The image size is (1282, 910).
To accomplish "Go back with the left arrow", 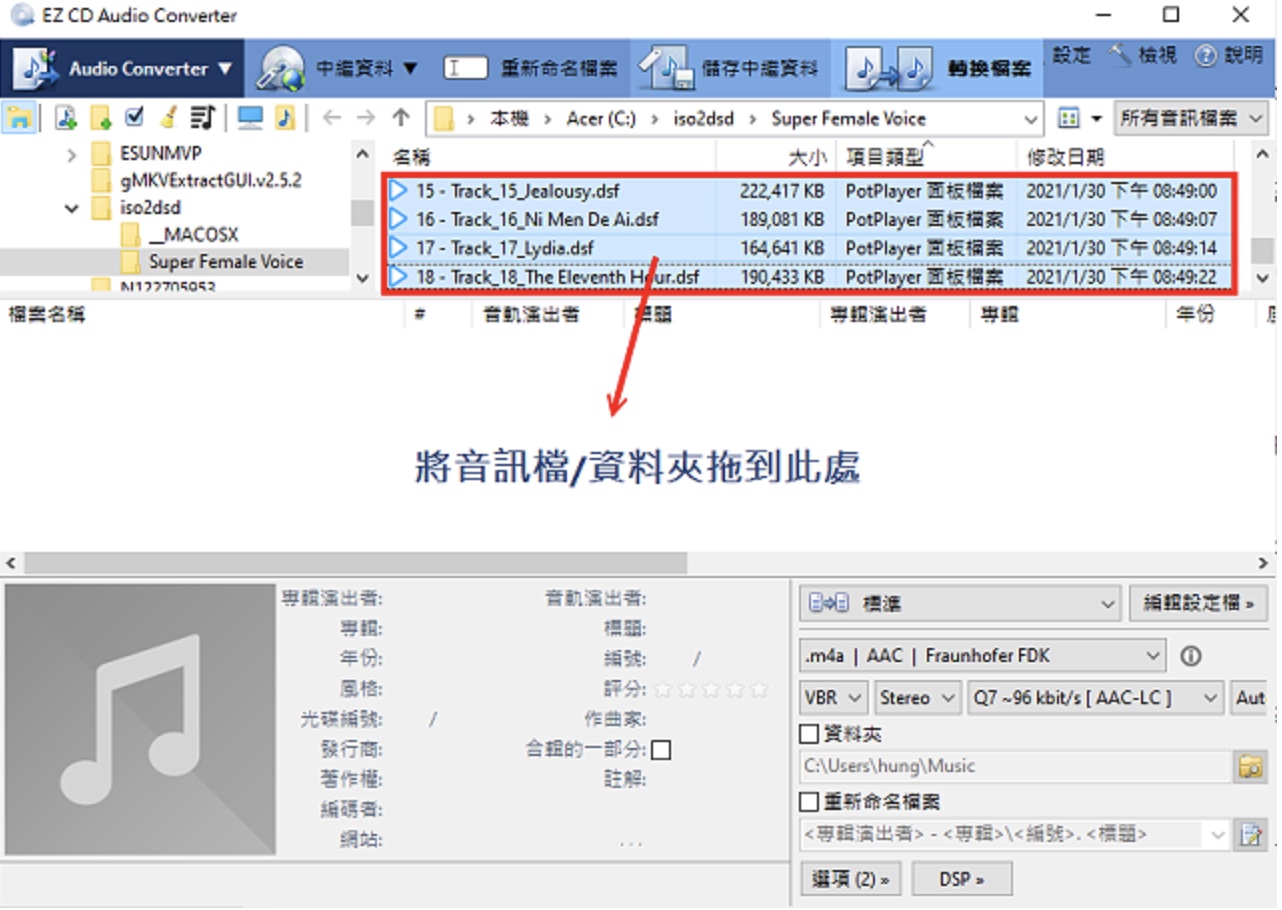I will click(x=332, y=118).
